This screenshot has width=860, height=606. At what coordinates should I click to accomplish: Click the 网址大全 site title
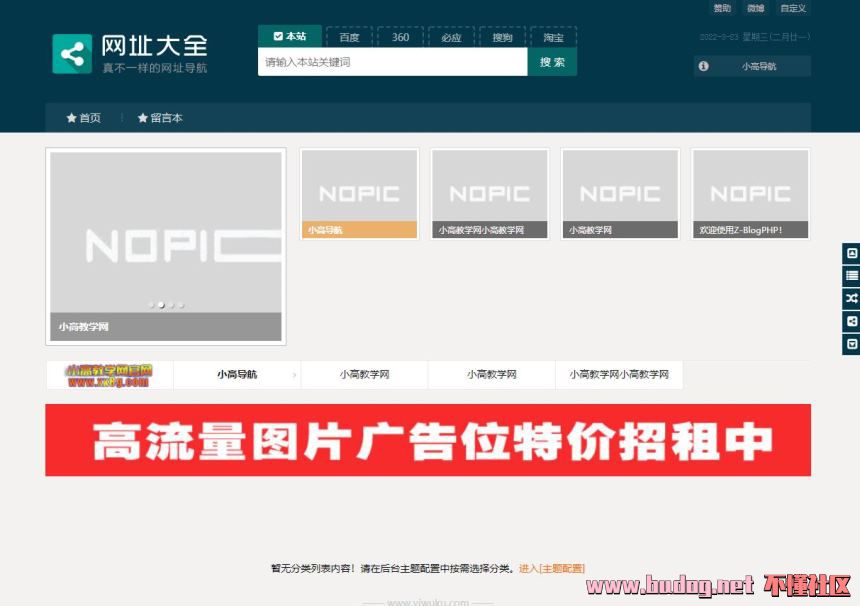coord(154,46)
